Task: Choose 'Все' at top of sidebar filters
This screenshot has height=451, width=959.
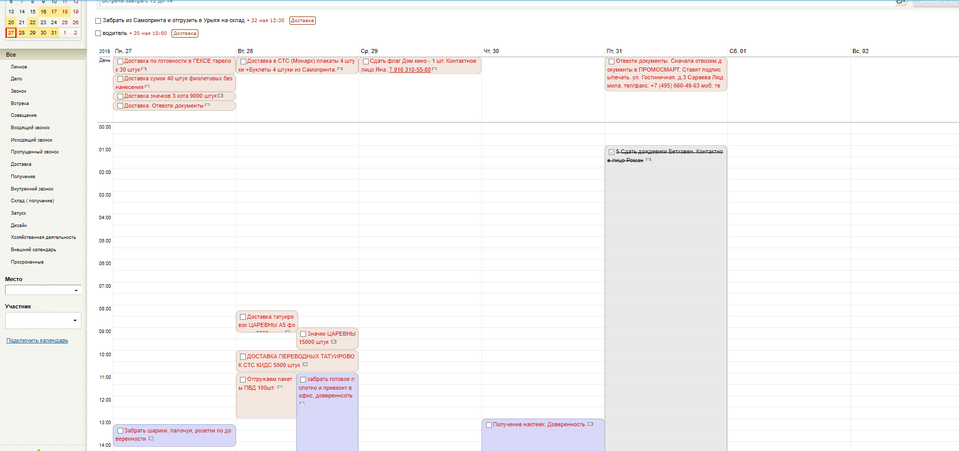Action: click(x=11, y=55)
